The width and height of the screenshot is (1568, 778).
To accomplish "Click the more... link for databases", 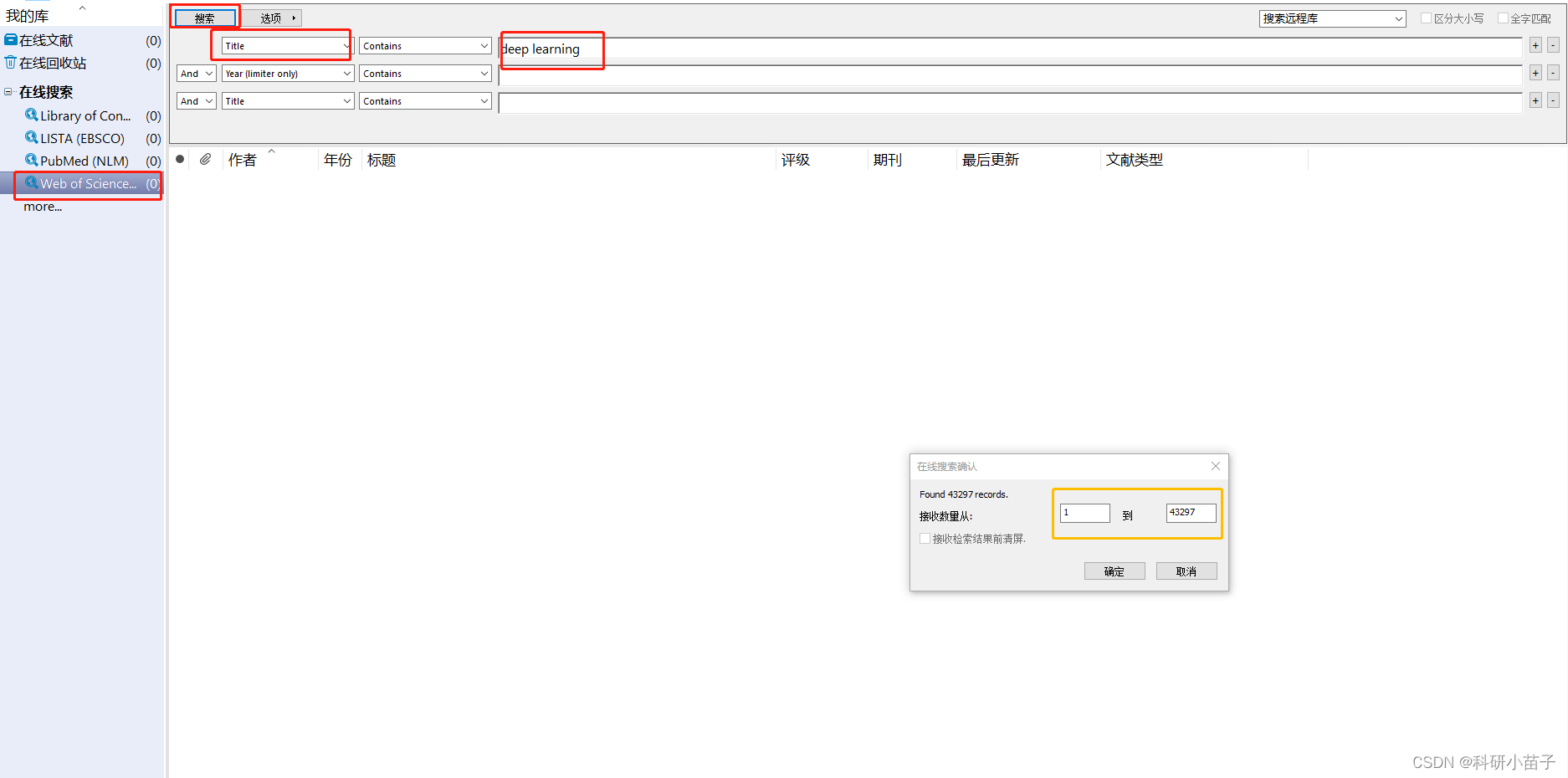I will (x=43, y=207).
